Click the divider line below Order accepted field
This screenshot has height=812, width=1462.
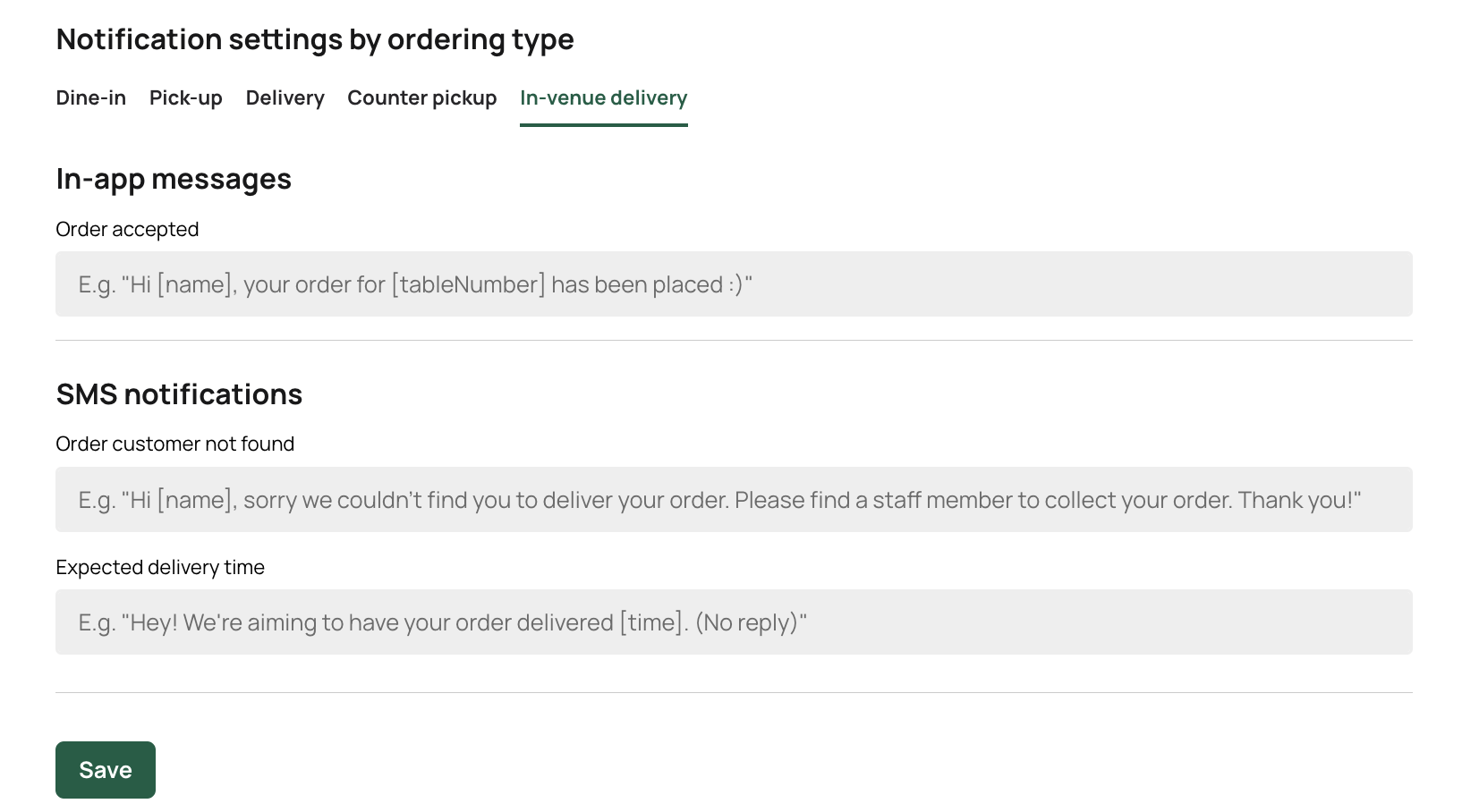click(734, 341)
